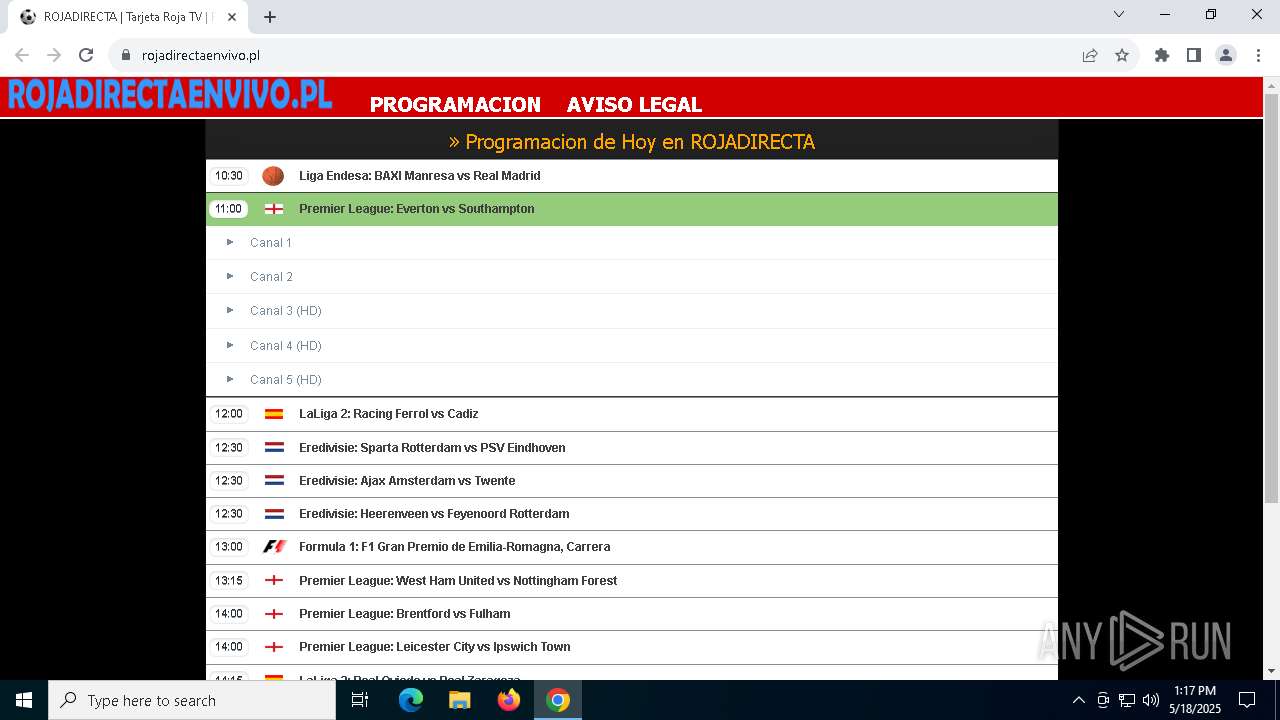Expand Canal 4 (HD) stream option
The image size is (1280, 720).
coord(631,346)
